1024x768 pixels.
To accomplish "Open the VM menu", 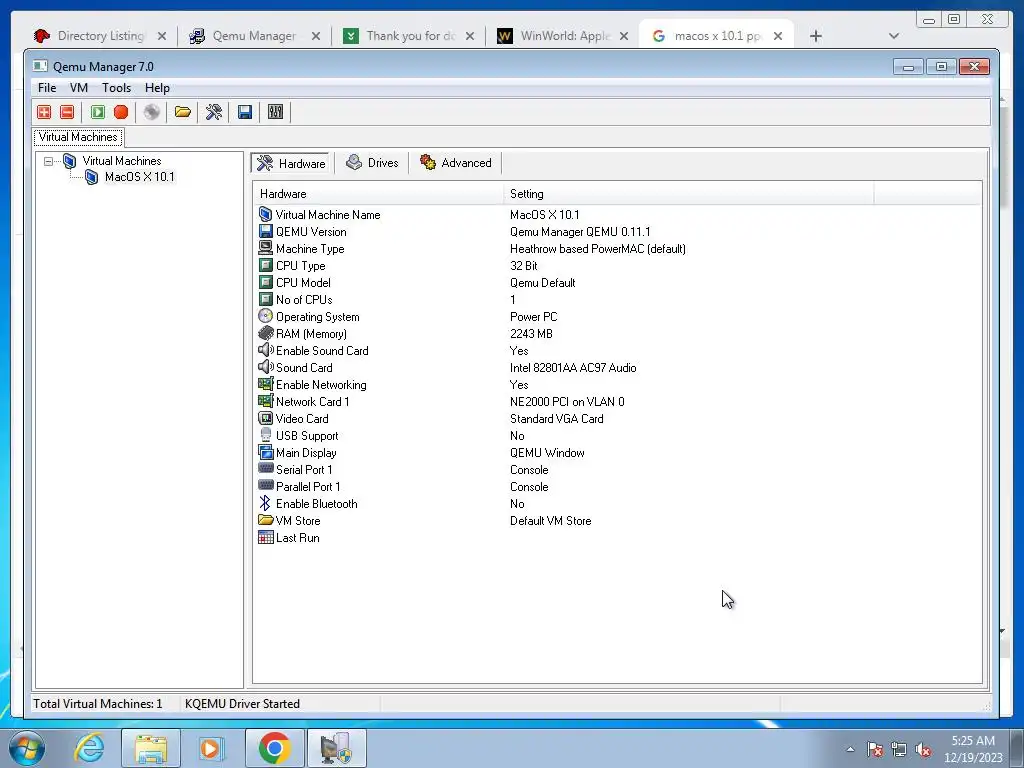I will (x=78, y=88).
